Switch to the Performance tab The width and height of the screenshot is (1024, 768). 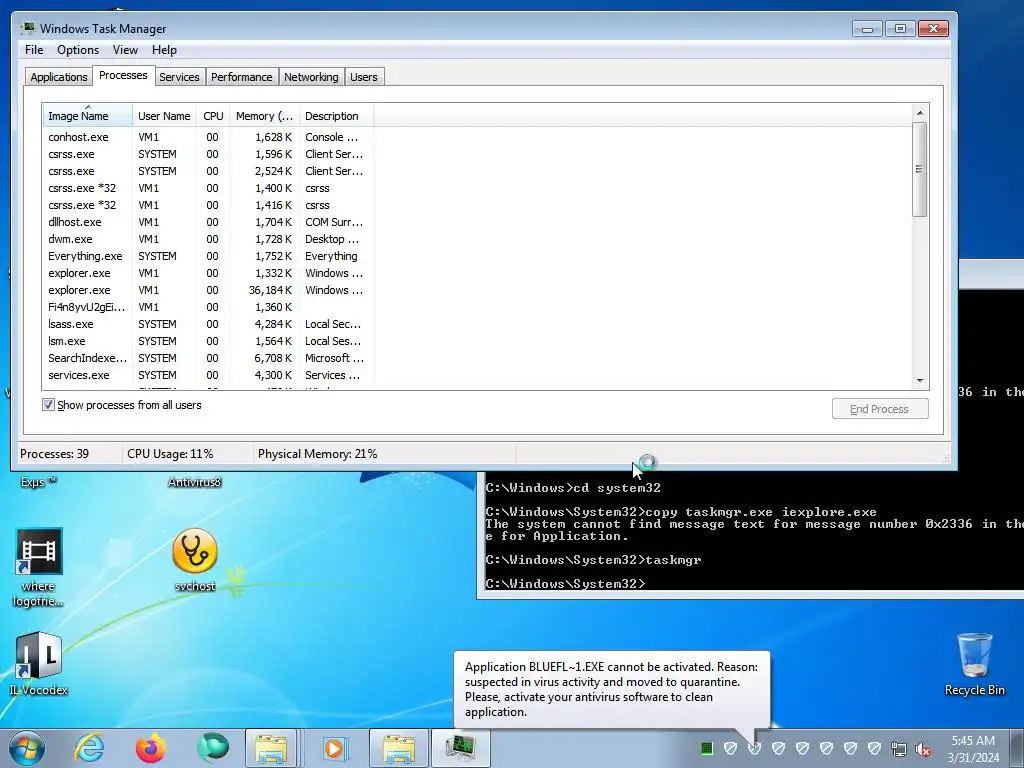241,77
